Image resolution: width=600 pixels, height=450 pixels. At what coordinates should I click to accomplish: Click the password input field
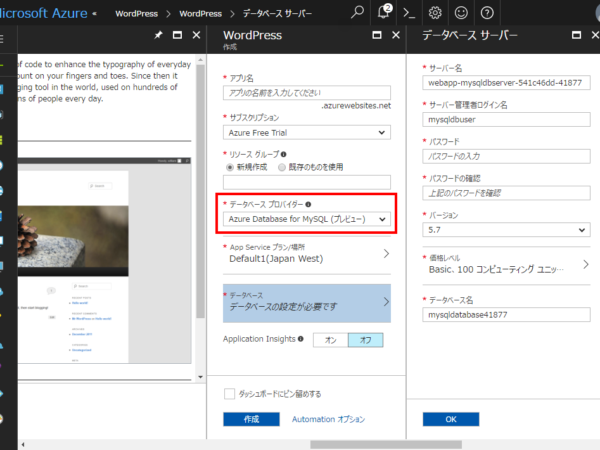coord(506,156)
